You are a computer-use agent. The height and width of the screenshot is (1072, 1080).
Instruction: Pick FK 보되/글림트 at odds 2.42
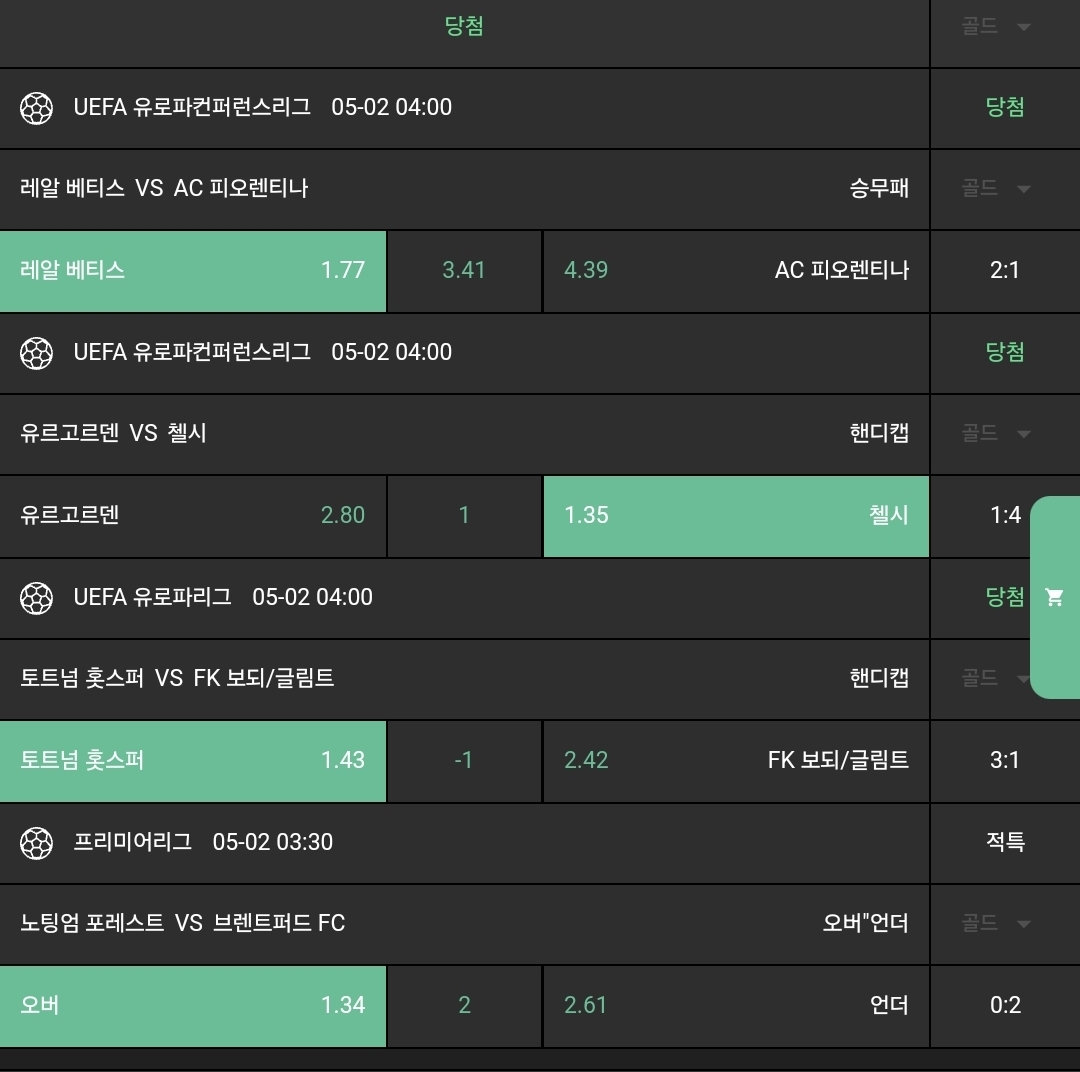click(736, 760)
